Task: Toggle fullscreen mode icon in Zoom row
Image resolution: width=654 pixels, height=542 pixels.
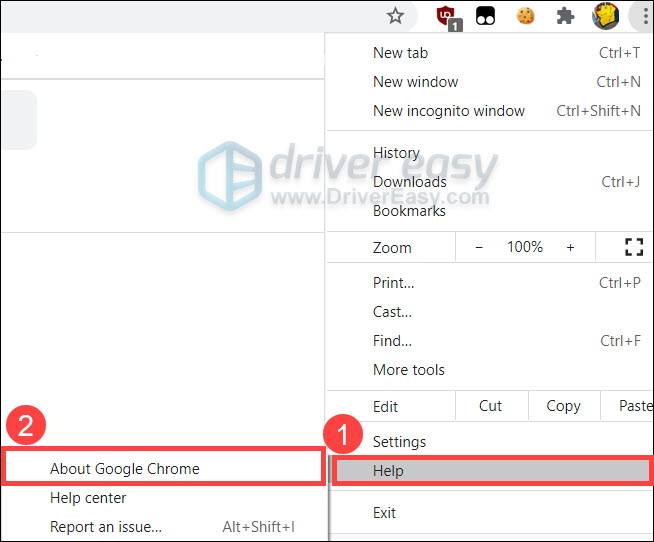Action: point(634,247)
